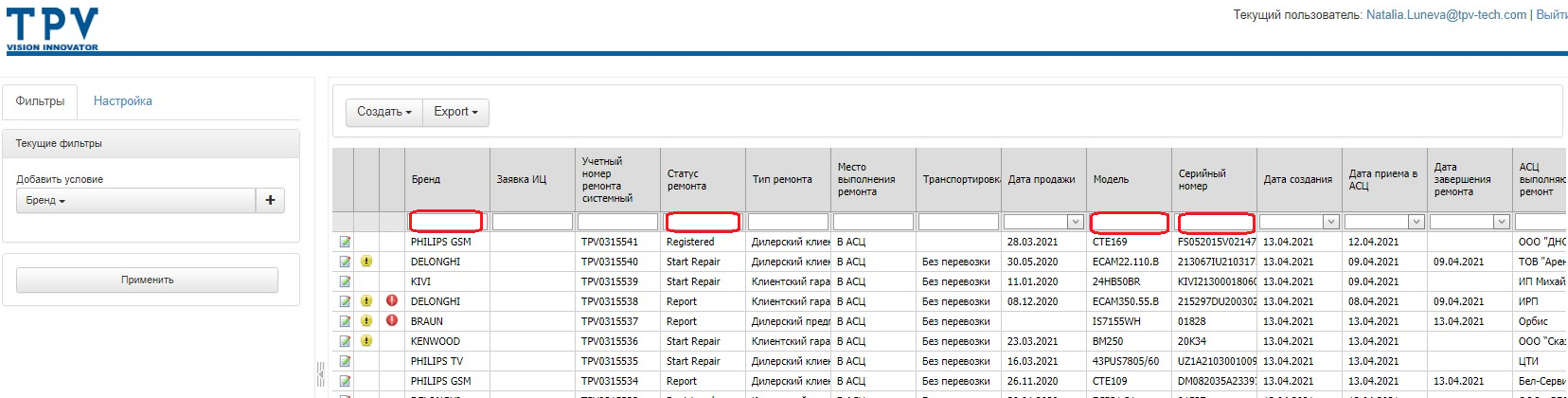Select repair number cell TPV0315541
Viewport: 1568px width, 398px height.
[617, 242]
